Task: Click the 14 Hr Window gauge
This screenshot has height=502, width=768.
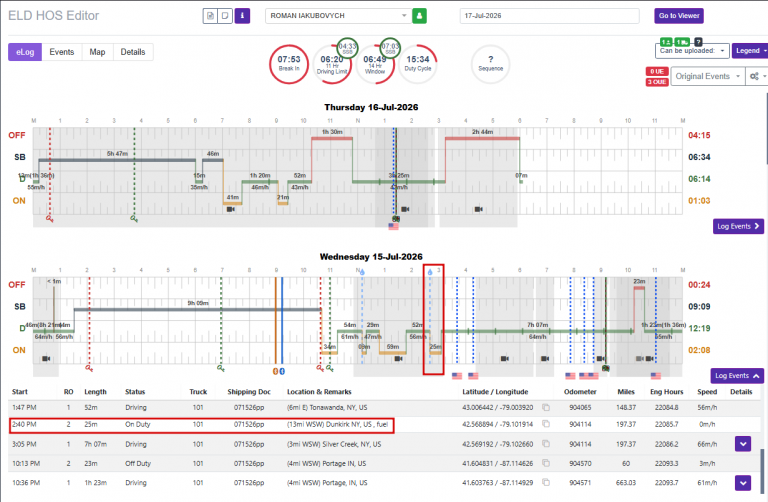Action: pos(375,66)
